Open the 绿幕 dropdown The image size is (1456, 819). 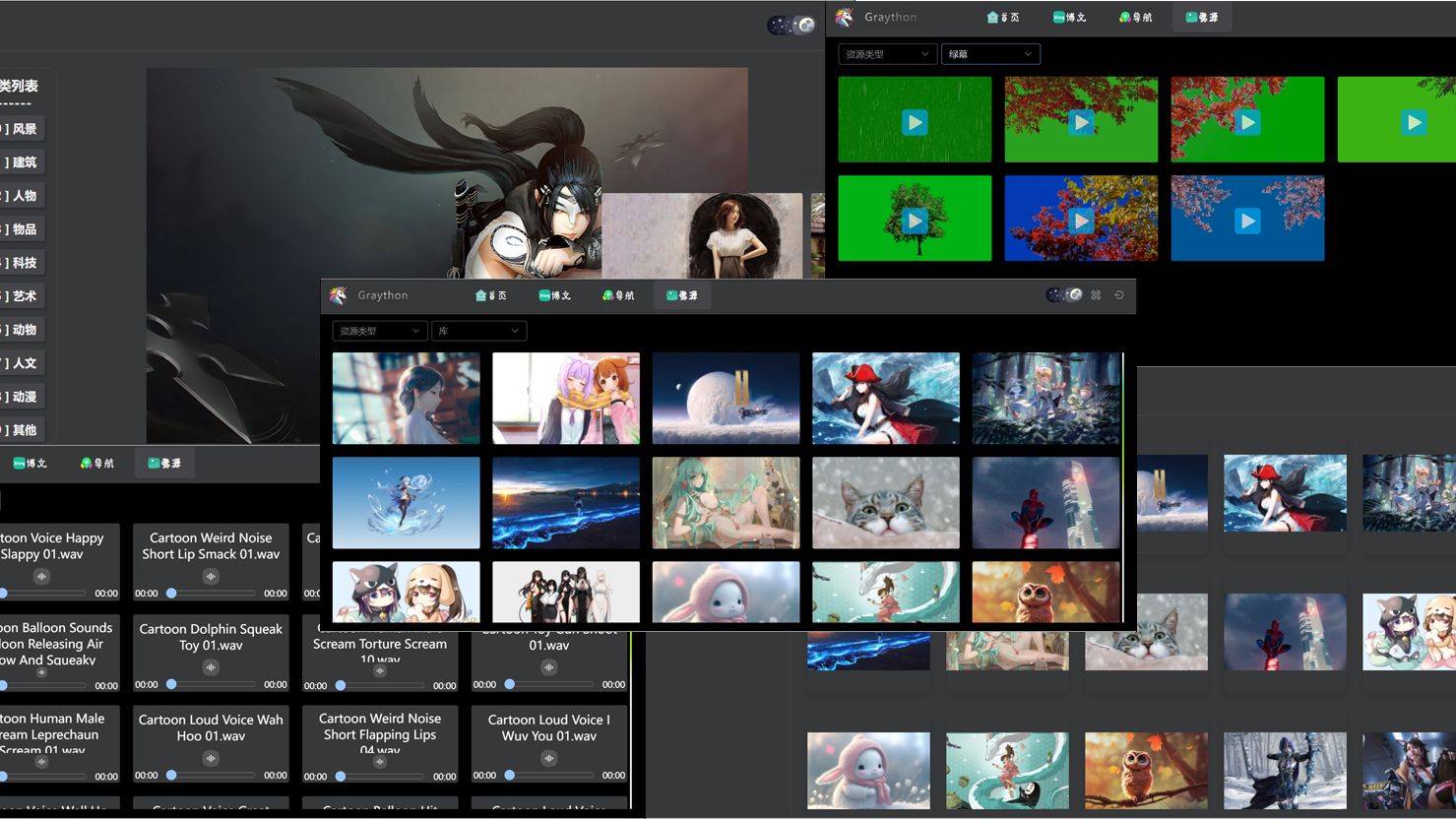[x=990, y=54]
